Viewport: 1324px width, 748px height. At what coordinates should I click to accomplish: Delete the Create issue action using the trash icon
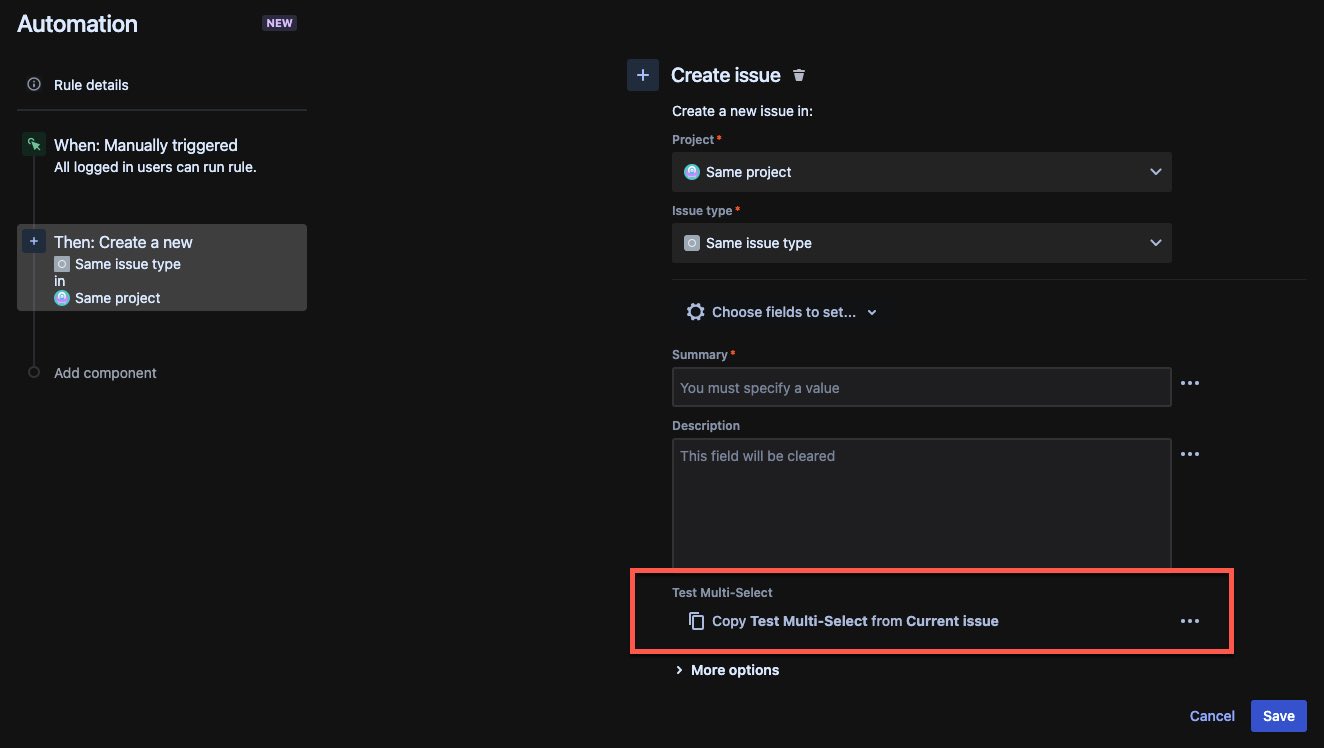pos(798,74)
